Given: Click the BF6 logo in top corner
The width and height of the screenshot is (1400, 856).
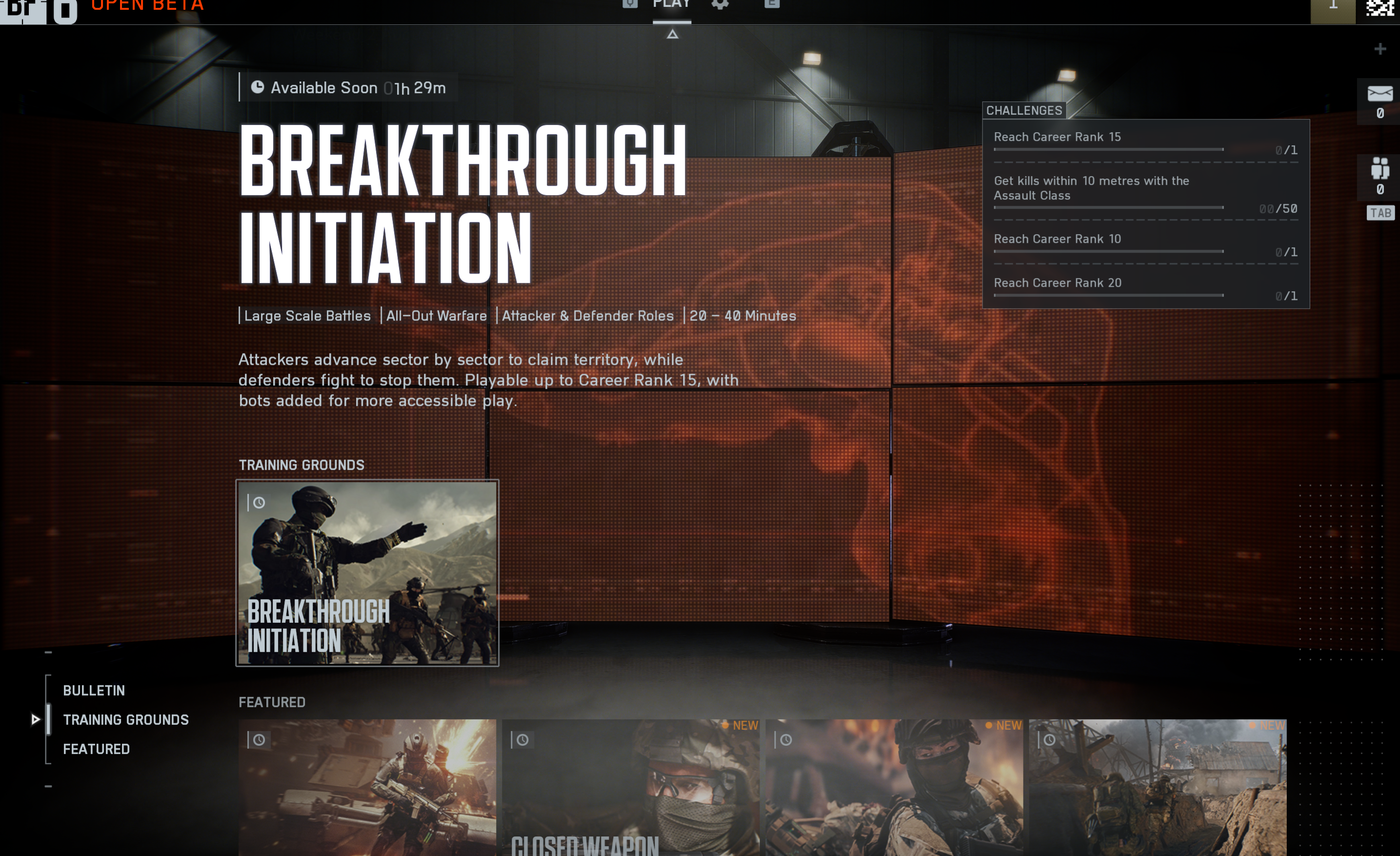Looking at the screenshot, I should [x=39, y=11].
